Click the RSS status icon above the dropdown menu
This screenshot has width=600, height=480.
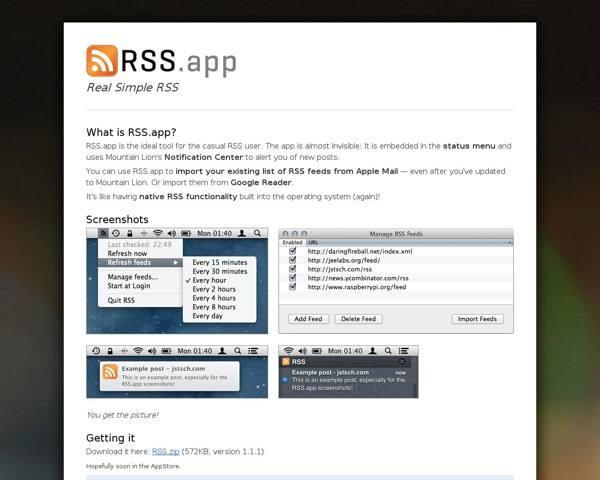[x=104, y=233]
